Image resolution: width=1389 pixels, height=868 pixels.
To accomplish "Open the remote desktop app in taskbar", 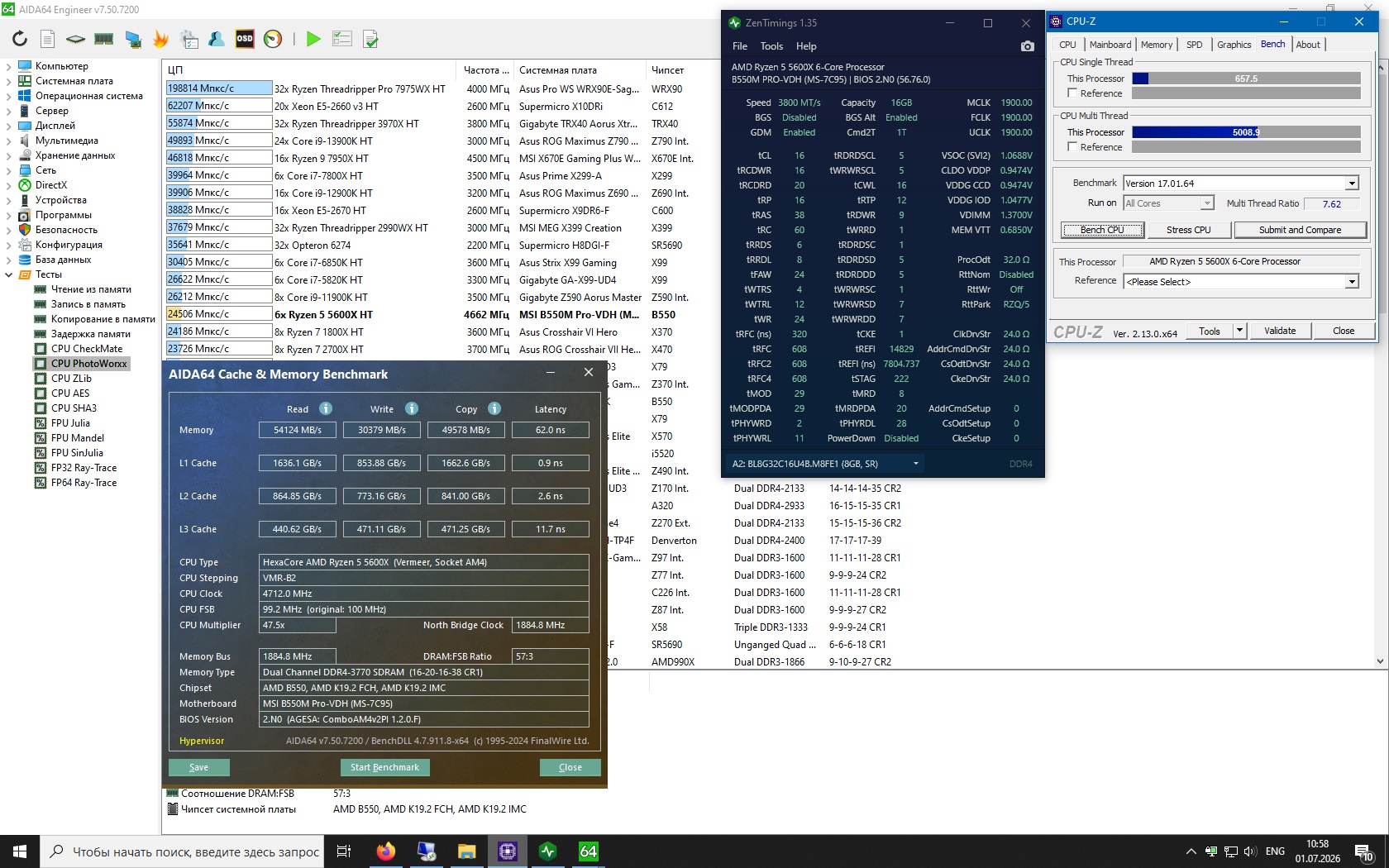I will coord(427,851).
